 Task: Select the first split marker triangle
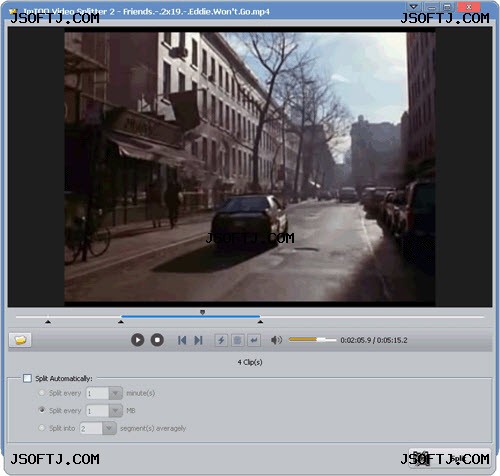point(48,322)
